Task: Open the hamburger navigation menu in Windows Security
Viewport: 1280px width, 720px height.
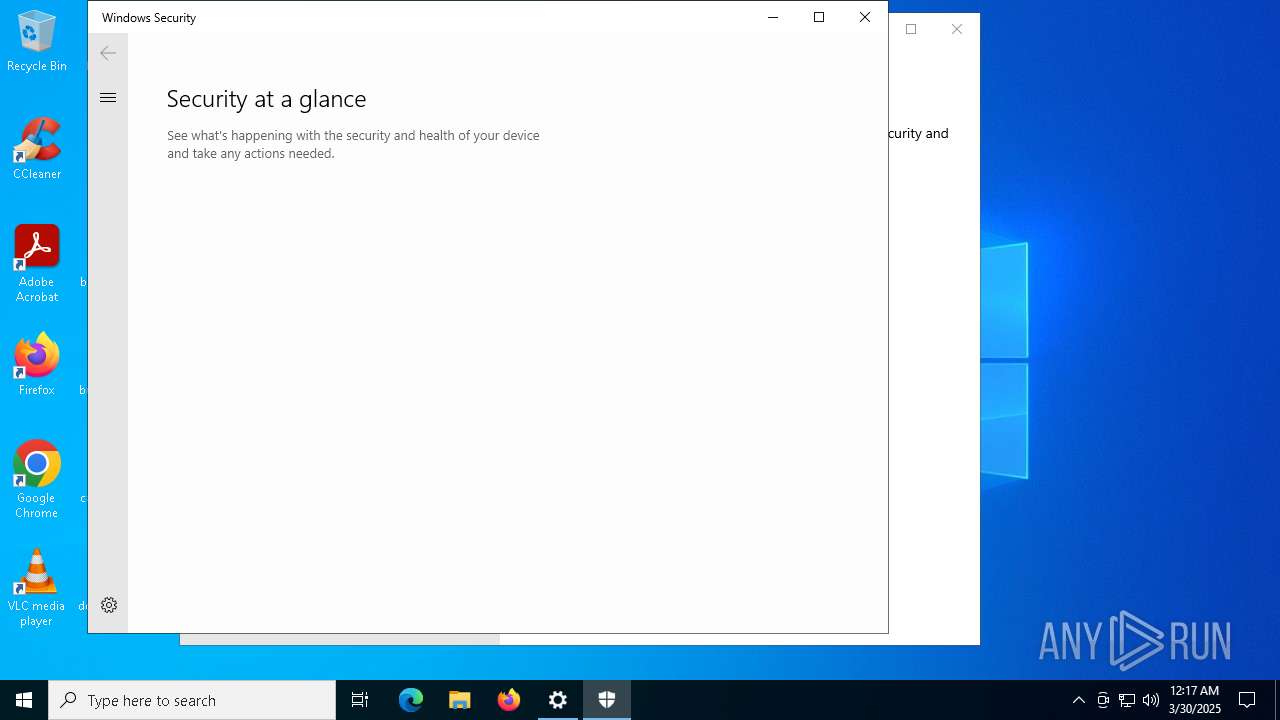Action: [x=108, y=98]
